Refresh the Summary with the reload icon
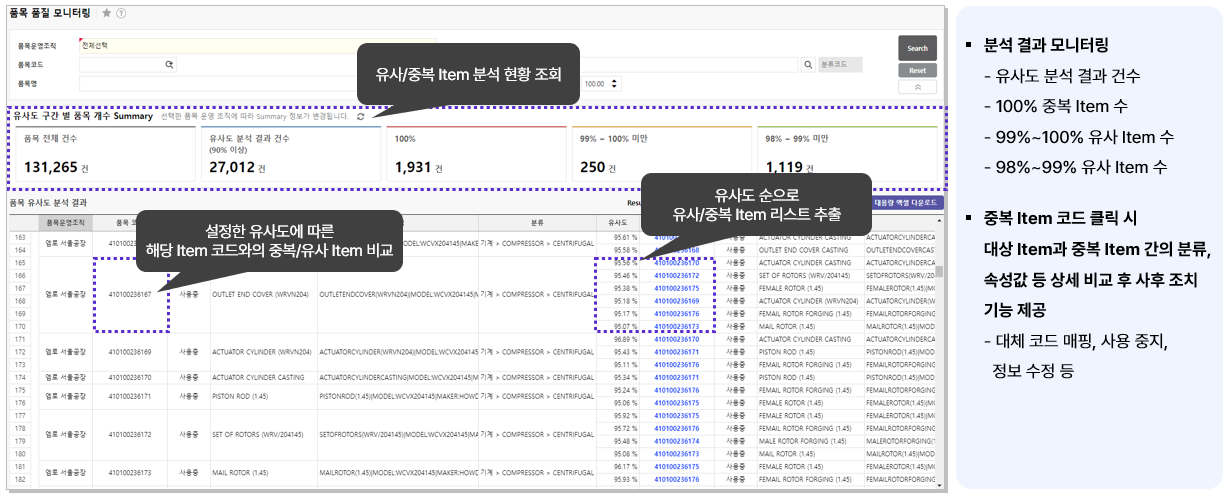This screenshot has width=1230, height=502. [360, 117]
